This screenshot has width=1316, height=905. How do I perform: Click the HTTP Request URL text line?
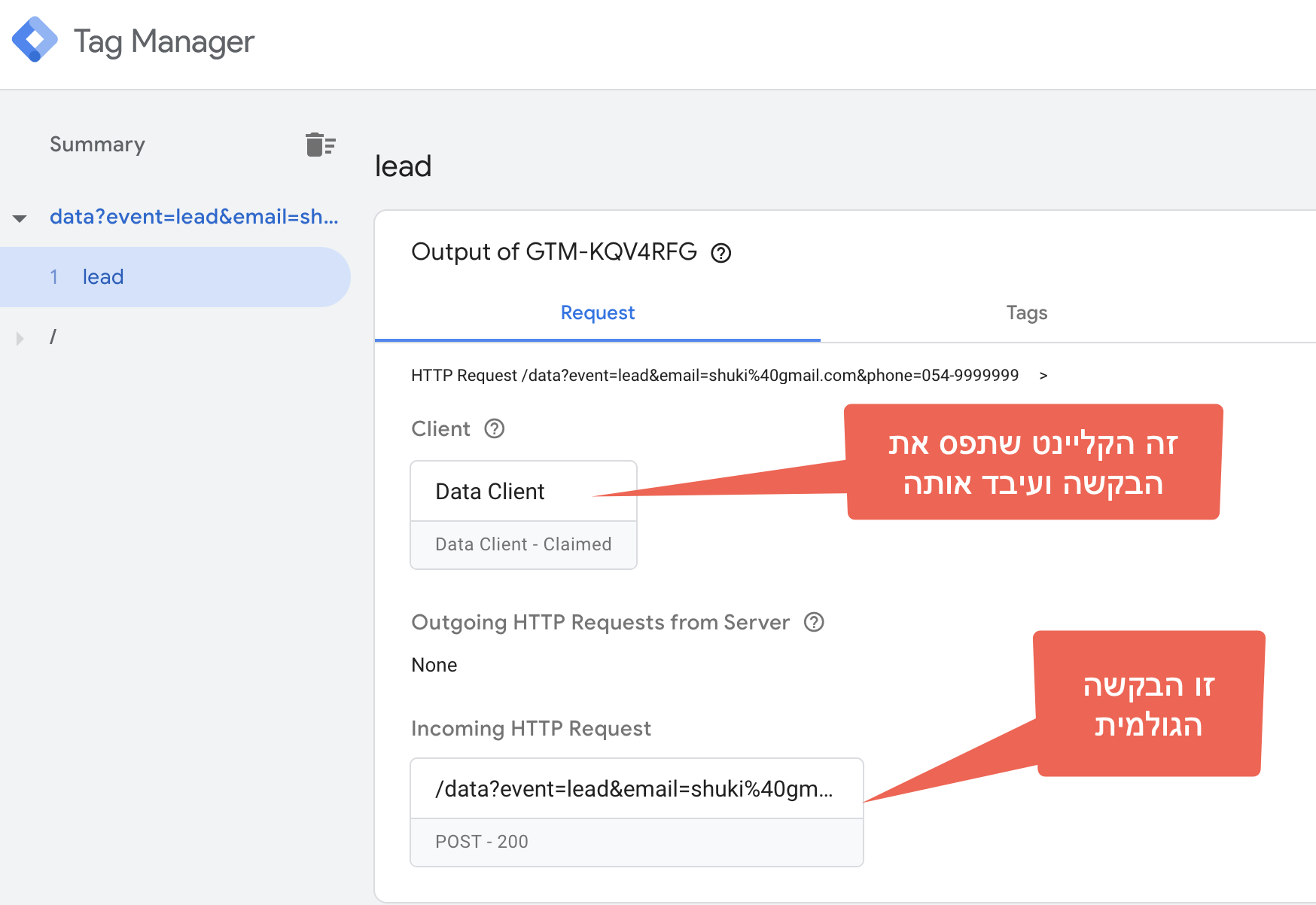point(714,375)
